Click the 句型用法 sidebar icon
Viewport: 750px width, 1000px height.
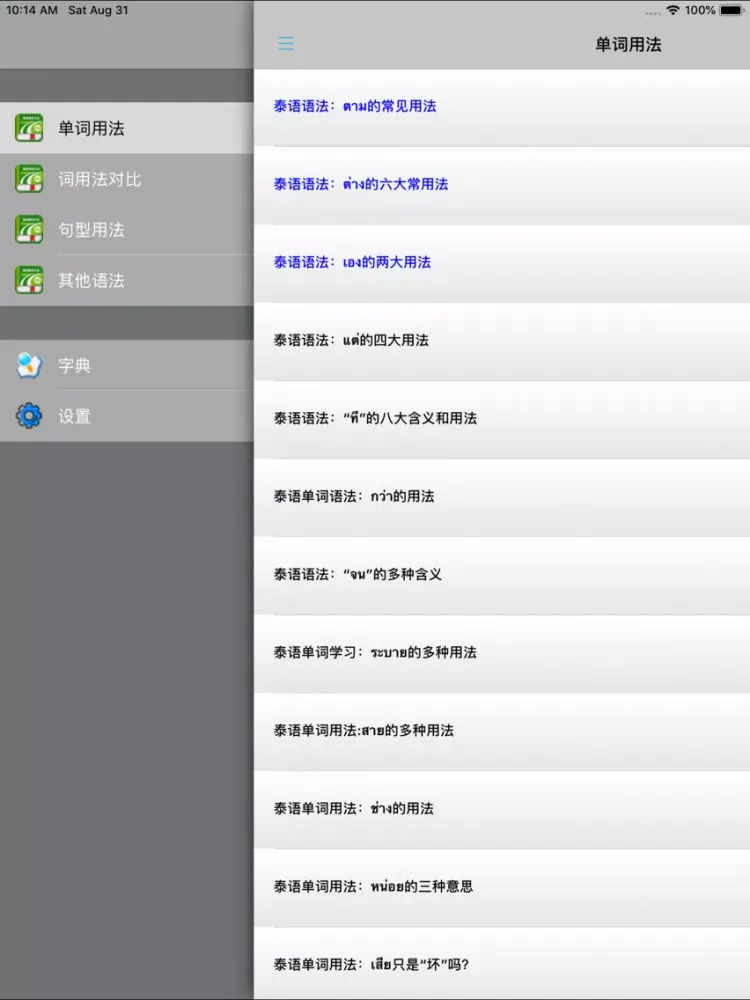[x=29, y=229]
